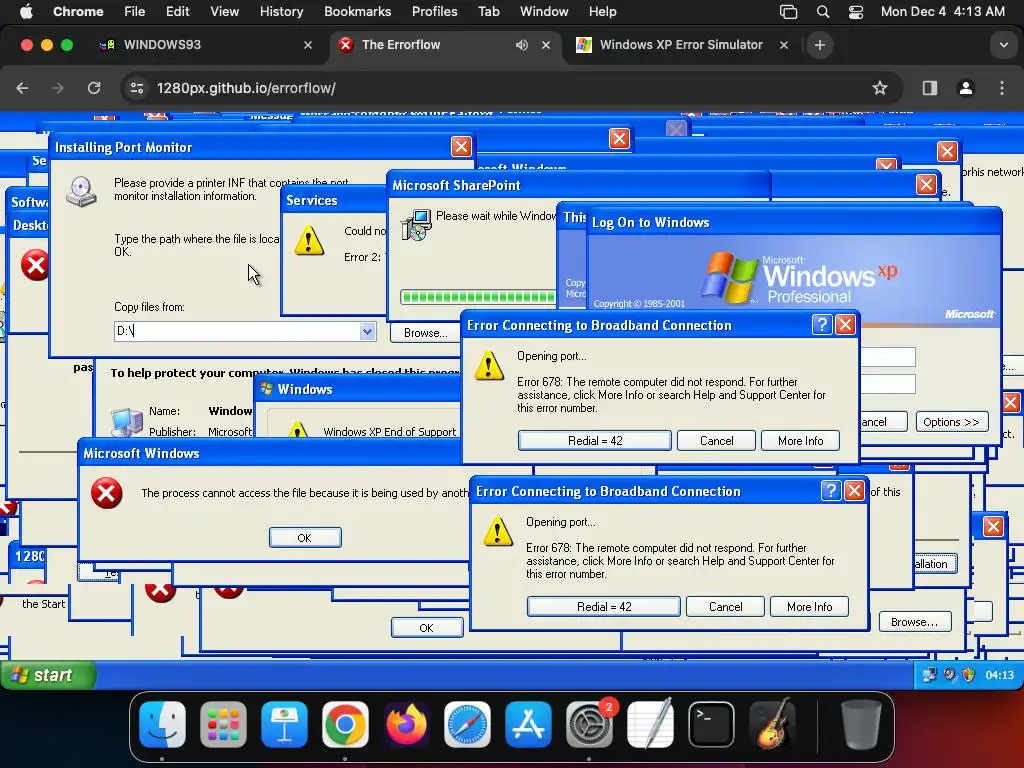This screenshot has height=768, width=1024.
Task: Open the File menu
Action: [135, 12]
